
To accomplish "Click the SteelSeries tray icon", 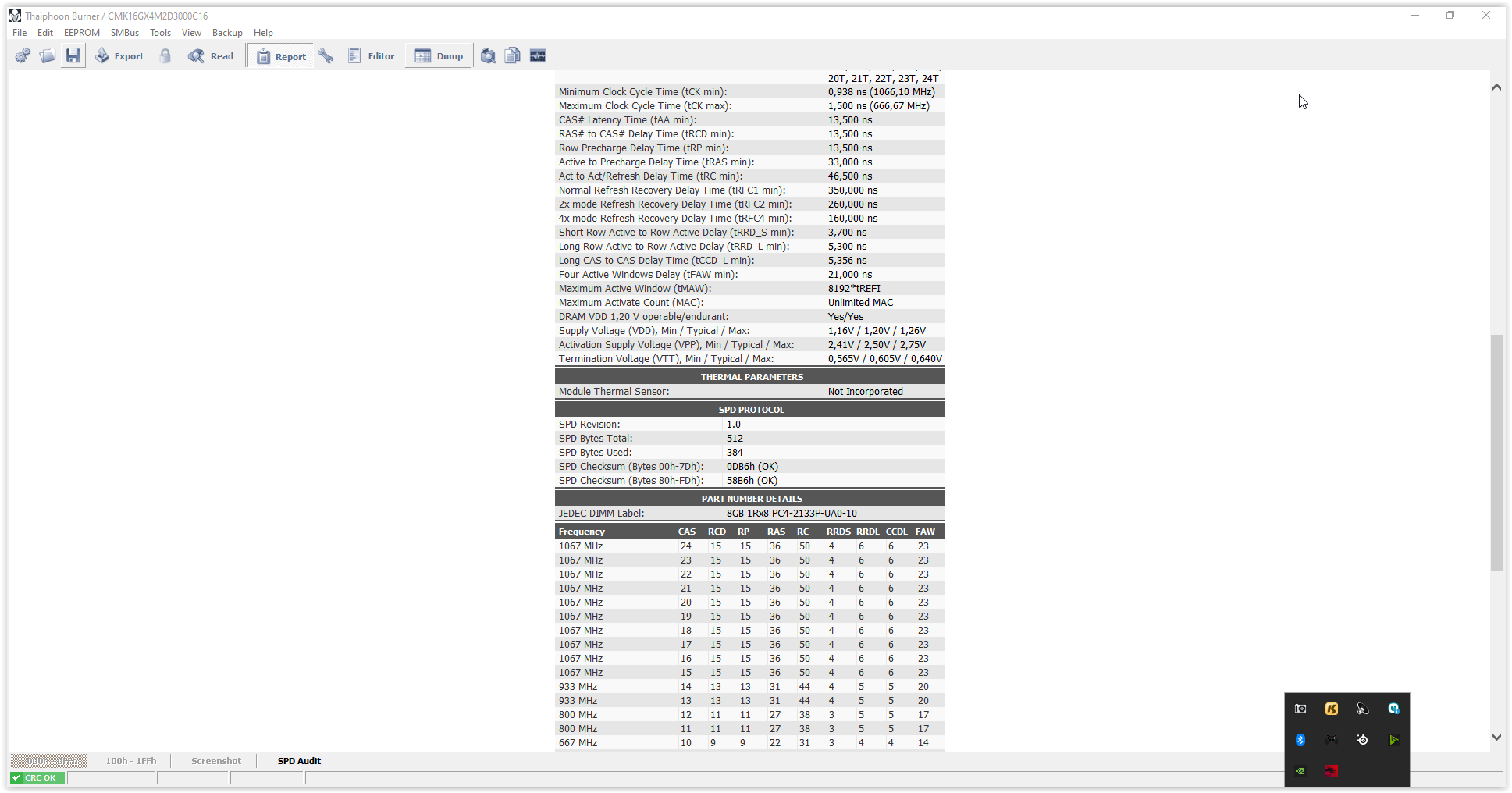I will click(x=1363, y=740).
